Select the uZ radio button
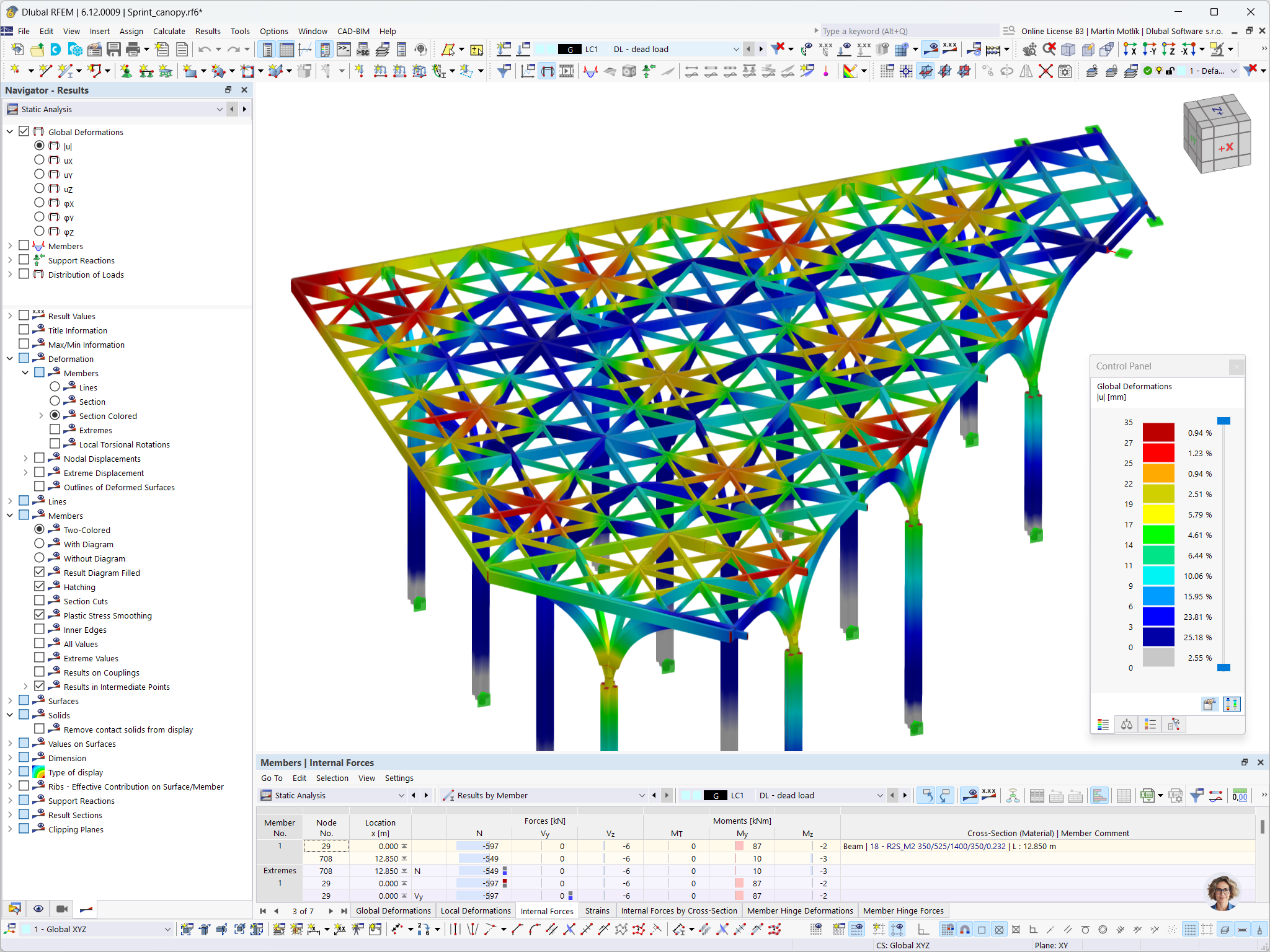1270x952 pixels. click(40, 188)
